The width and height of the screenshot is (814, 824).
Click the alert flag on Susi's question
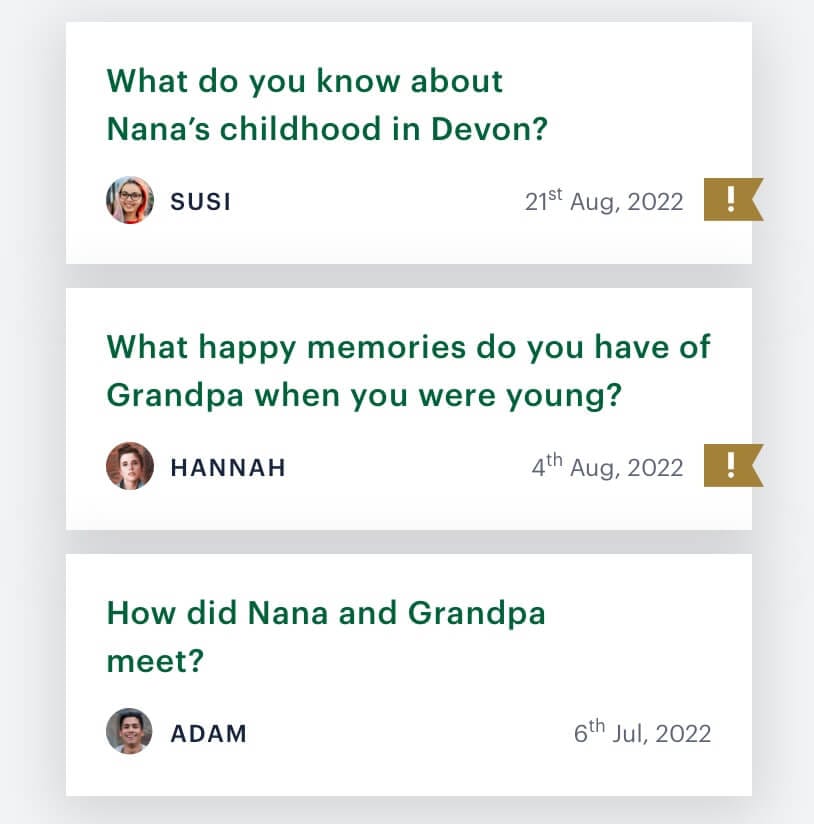click(x=732, y=200)
